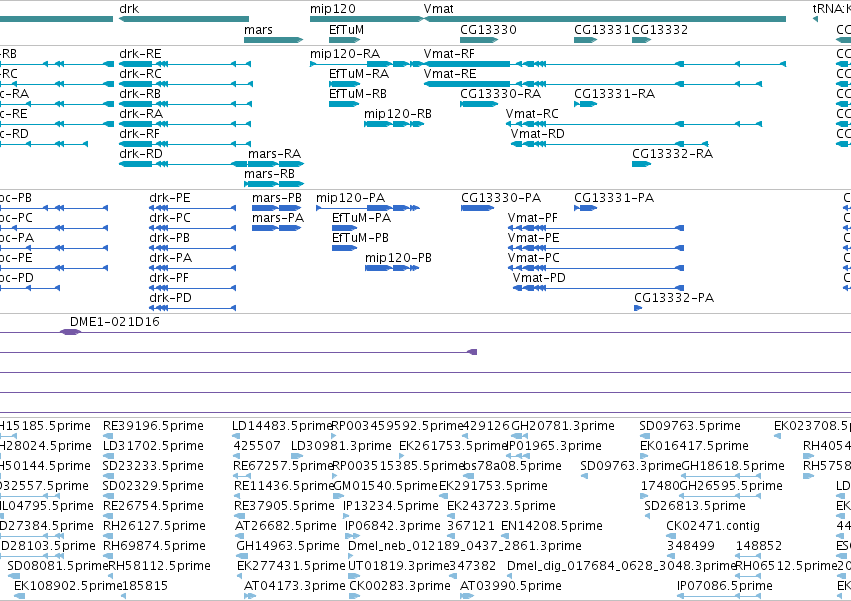Viewport: 851px width, 601px height.
Task: Open the Vmat-PD protein label
Action: (x=539, y=279)
